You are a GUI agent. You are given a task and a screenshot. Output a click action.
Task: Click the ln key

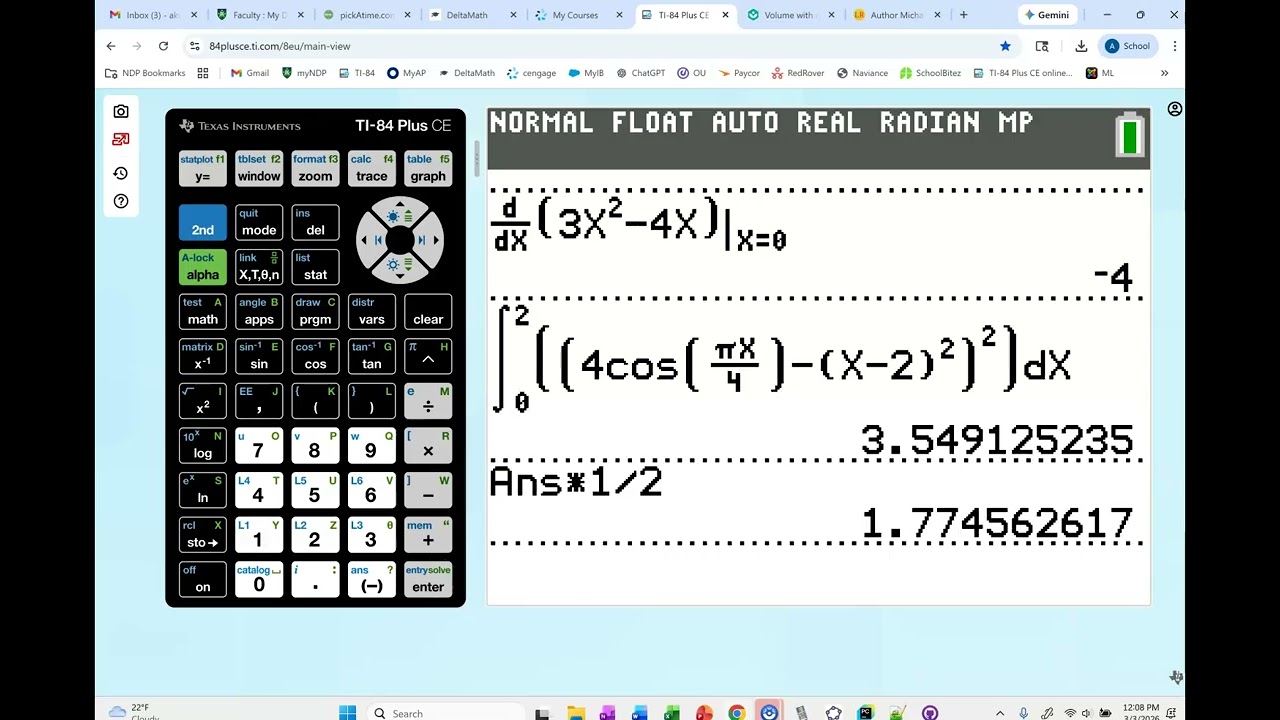pyautogui.click(x=203, y=490)
